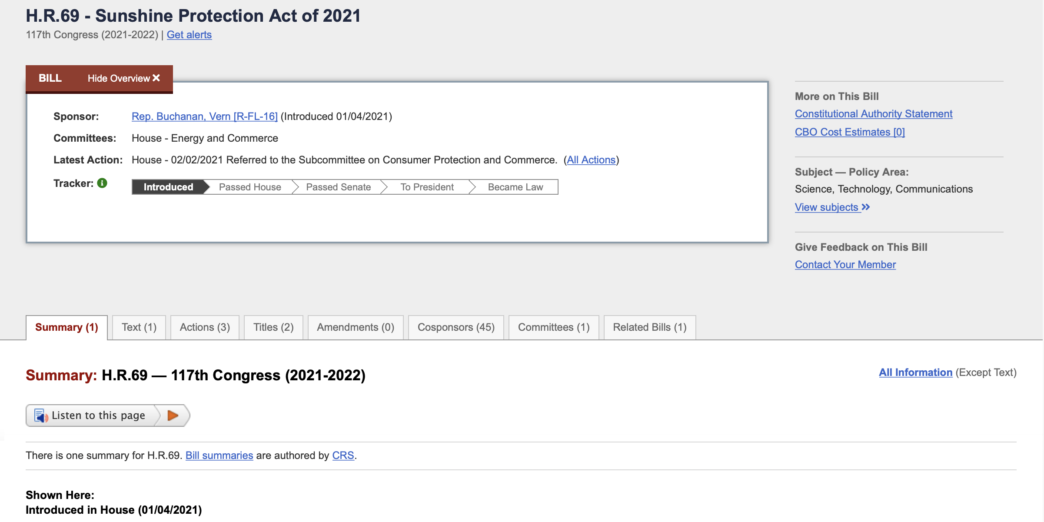Open the All Actions link

tap(591, 160)
